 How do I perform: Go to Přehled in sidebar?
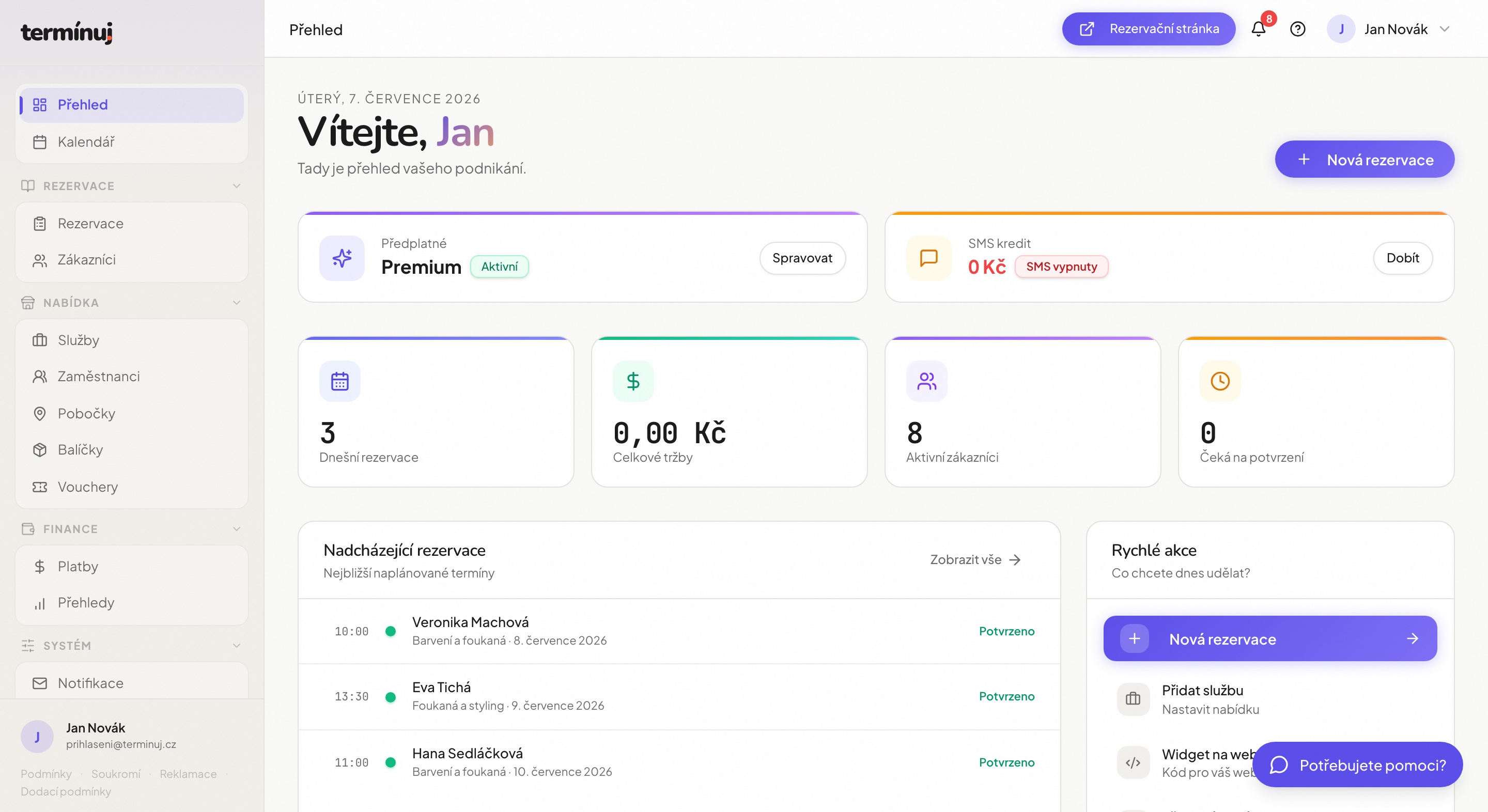[x=132, y=104]
